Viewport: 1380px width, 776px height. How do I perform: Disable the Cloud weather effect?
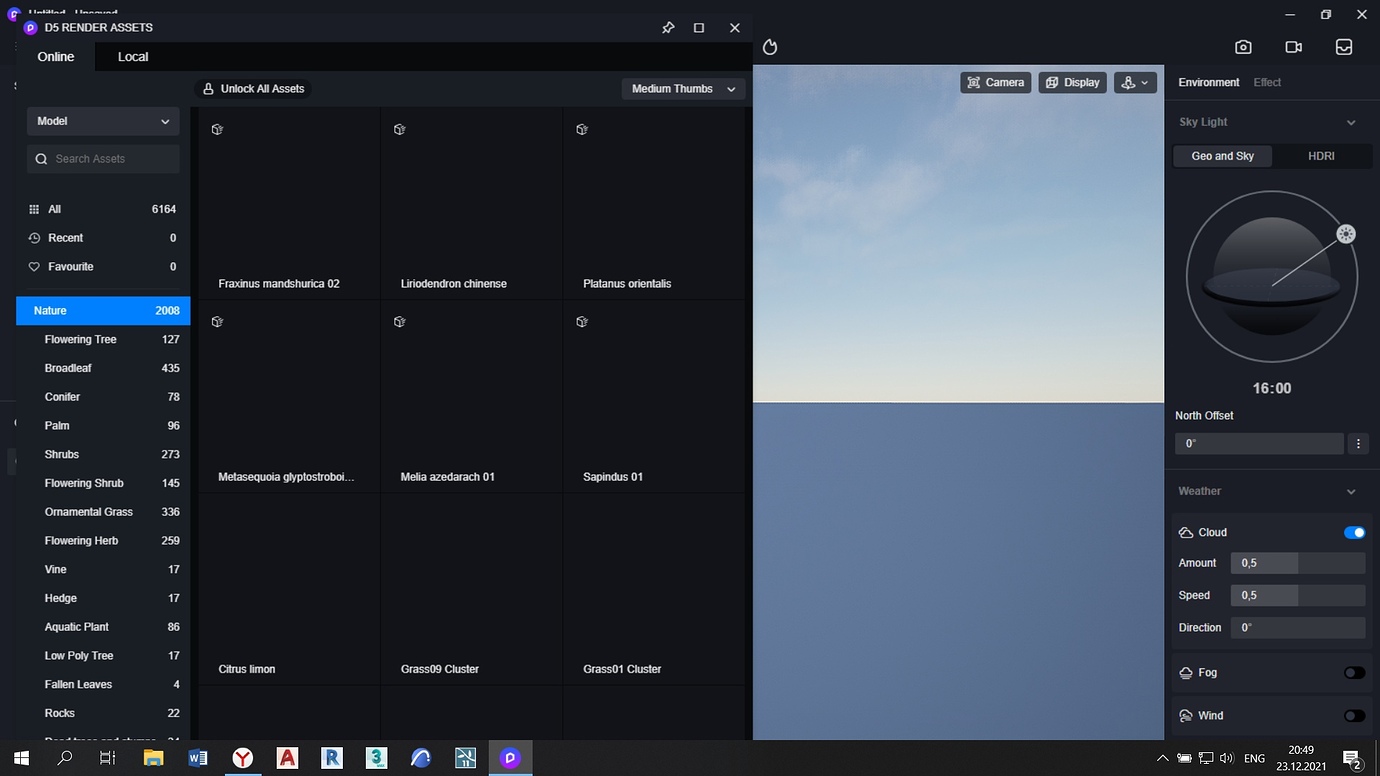coord(1355,532)
